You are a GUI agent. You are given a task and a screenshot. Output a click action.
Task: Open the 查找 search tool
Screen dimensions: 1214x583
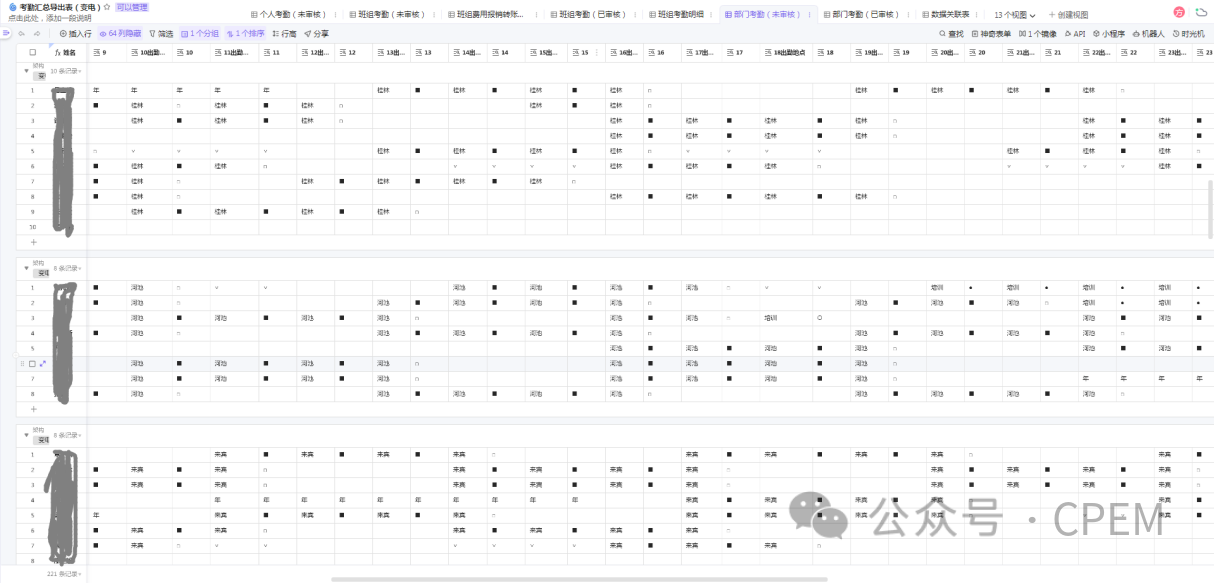(951, 33)
